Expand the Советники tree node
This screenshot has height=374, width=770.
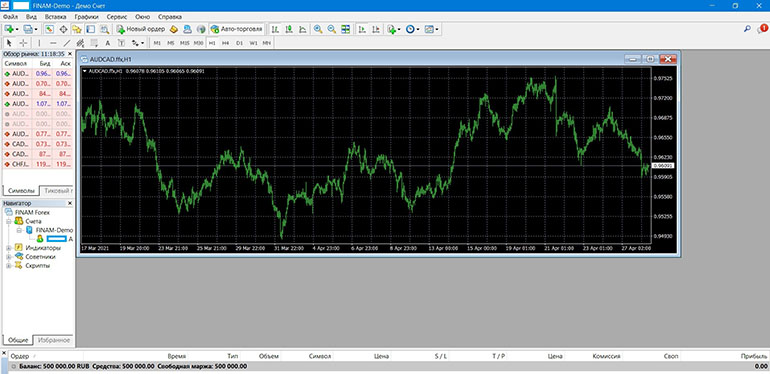click(x=8, y=256)
